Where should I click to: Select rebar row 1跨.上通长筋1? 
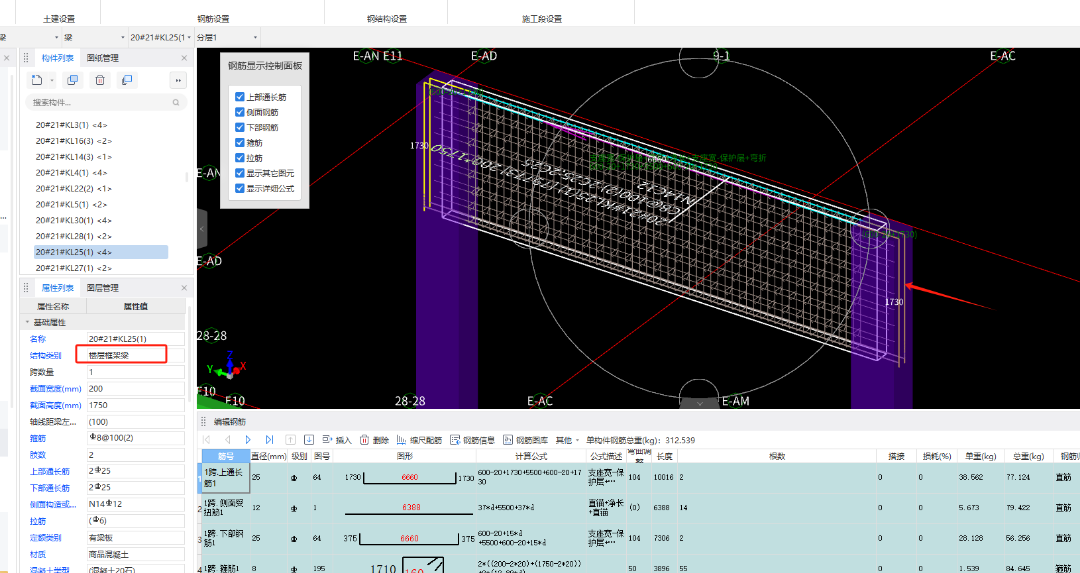click(226, 477)
